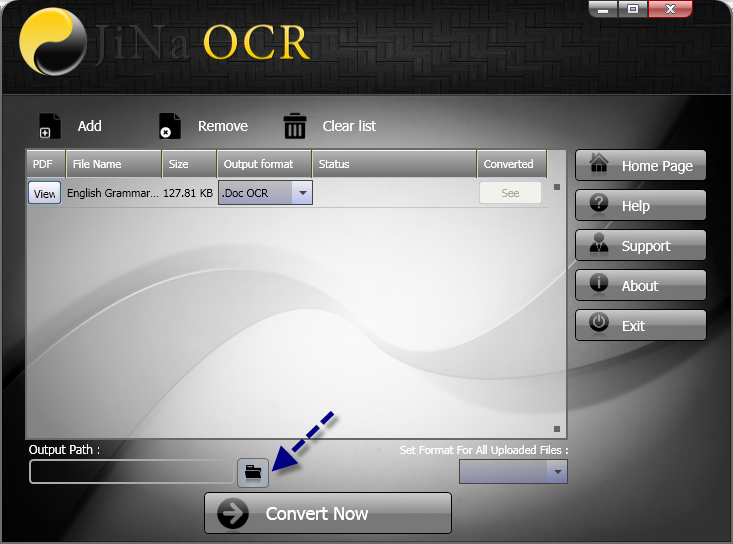Expand the .Doc OCR output format dropdown
Image resolution: width=733 pixels, height=544 pixels.
(302, 193)
